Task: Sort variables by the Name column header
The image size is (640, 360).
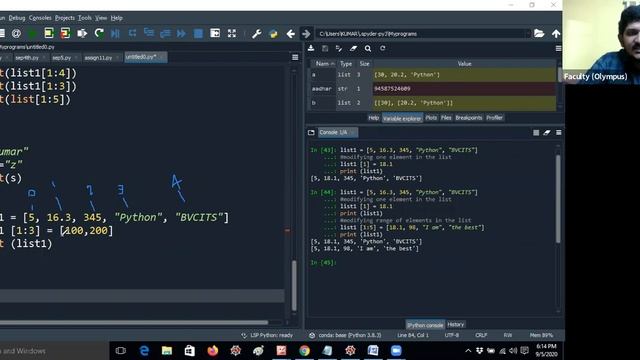Action: tap(322, 64)
